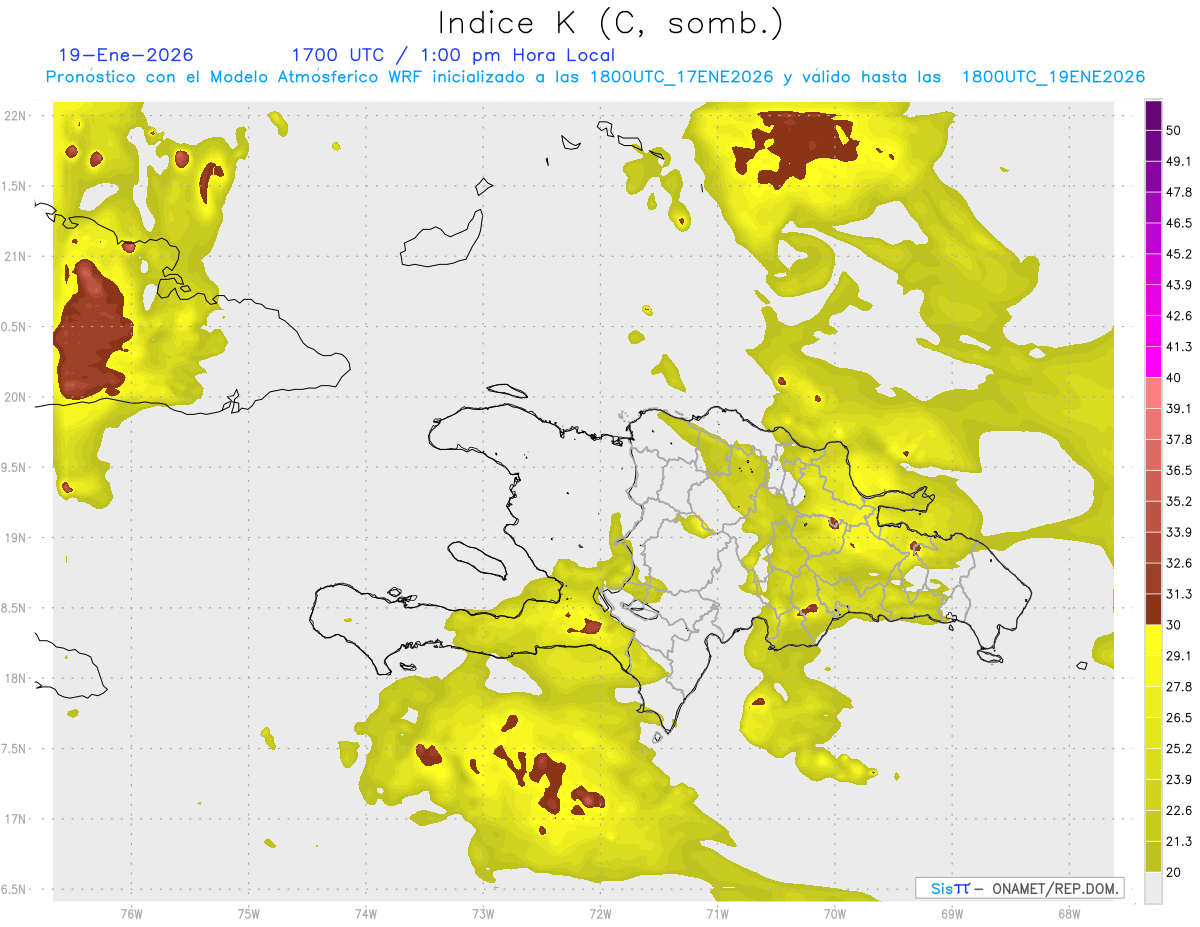Click the '17N' latitude label

point(14,820)
